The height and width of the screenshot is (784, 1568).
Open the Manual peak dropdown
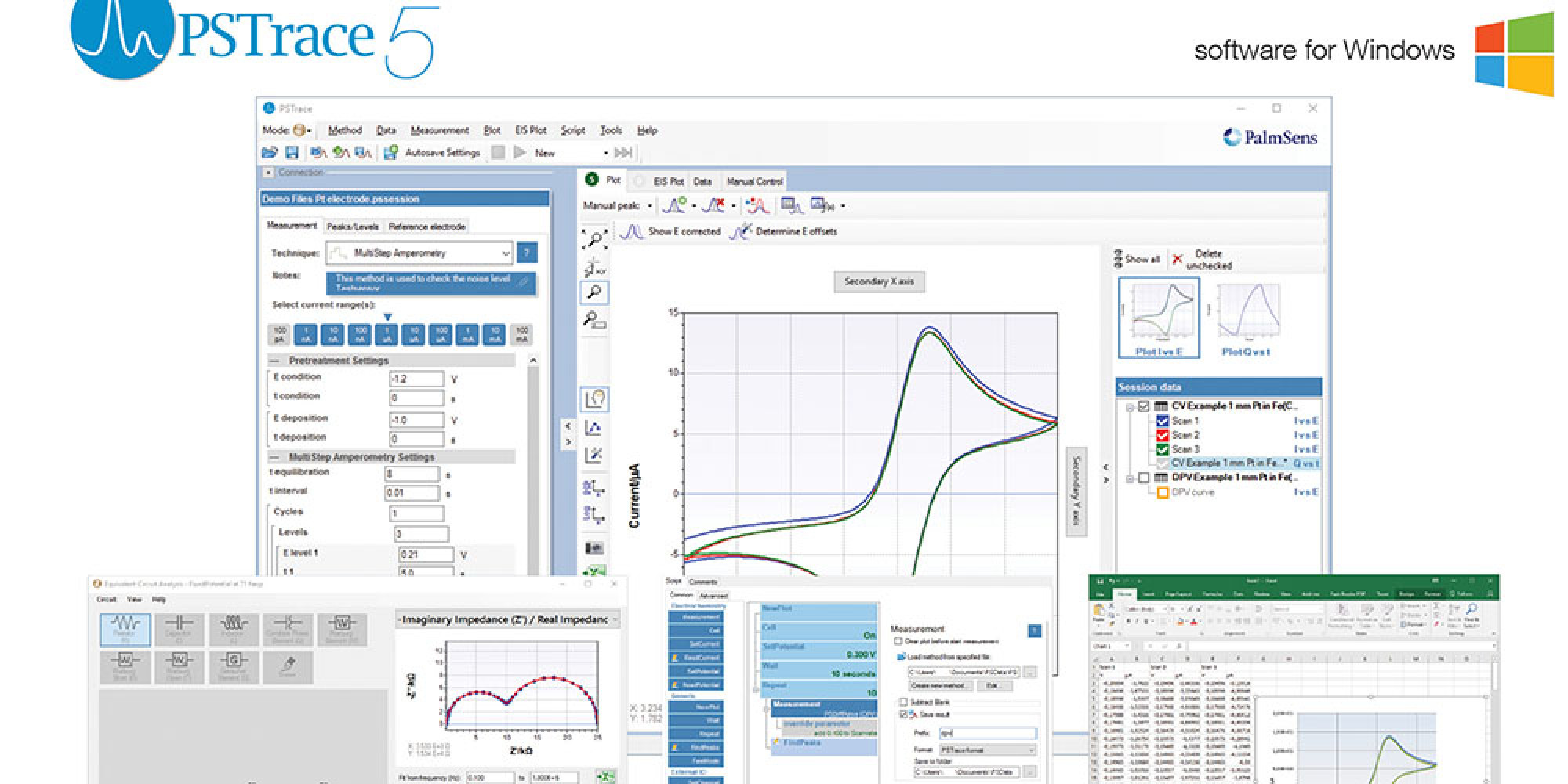coord(649,206)
